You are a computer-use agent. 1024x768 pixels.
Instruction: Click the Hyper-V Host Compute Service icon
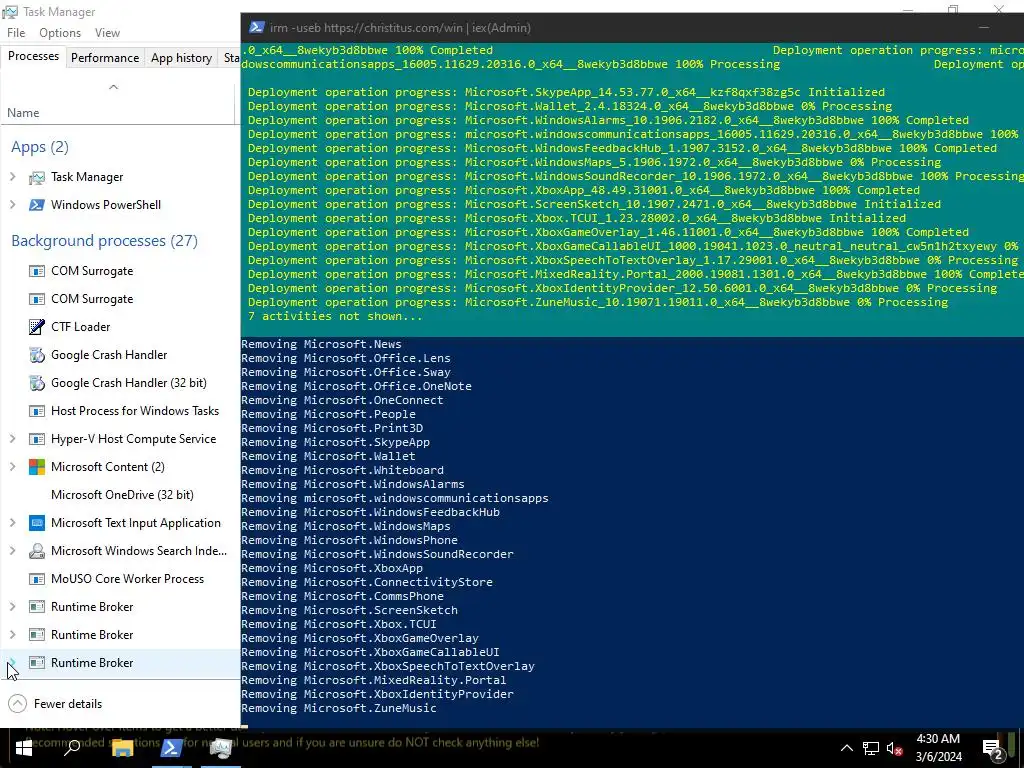(x=37, y=439)
